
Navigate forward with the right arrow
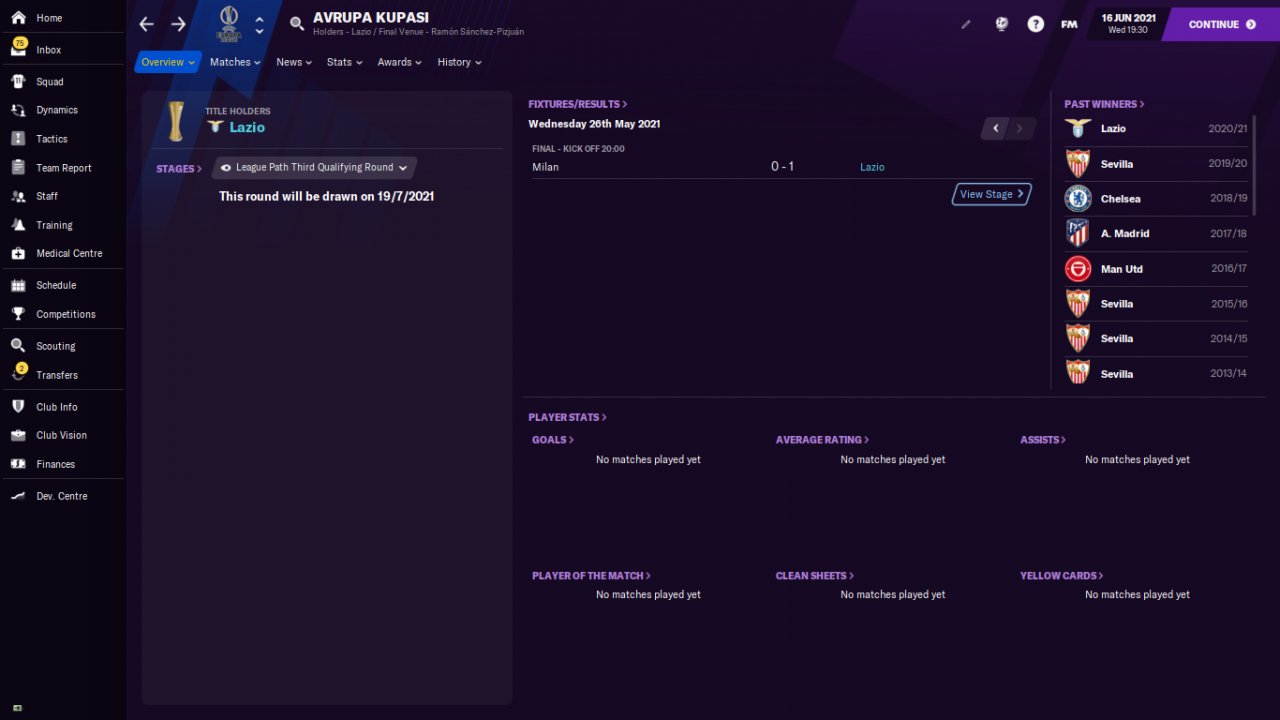pyautogui.click(x=178, y=24)
